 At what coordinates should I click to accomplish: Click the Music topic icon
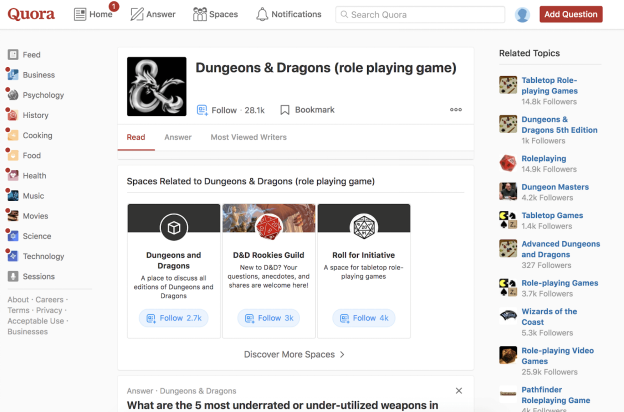pos(13,195)
